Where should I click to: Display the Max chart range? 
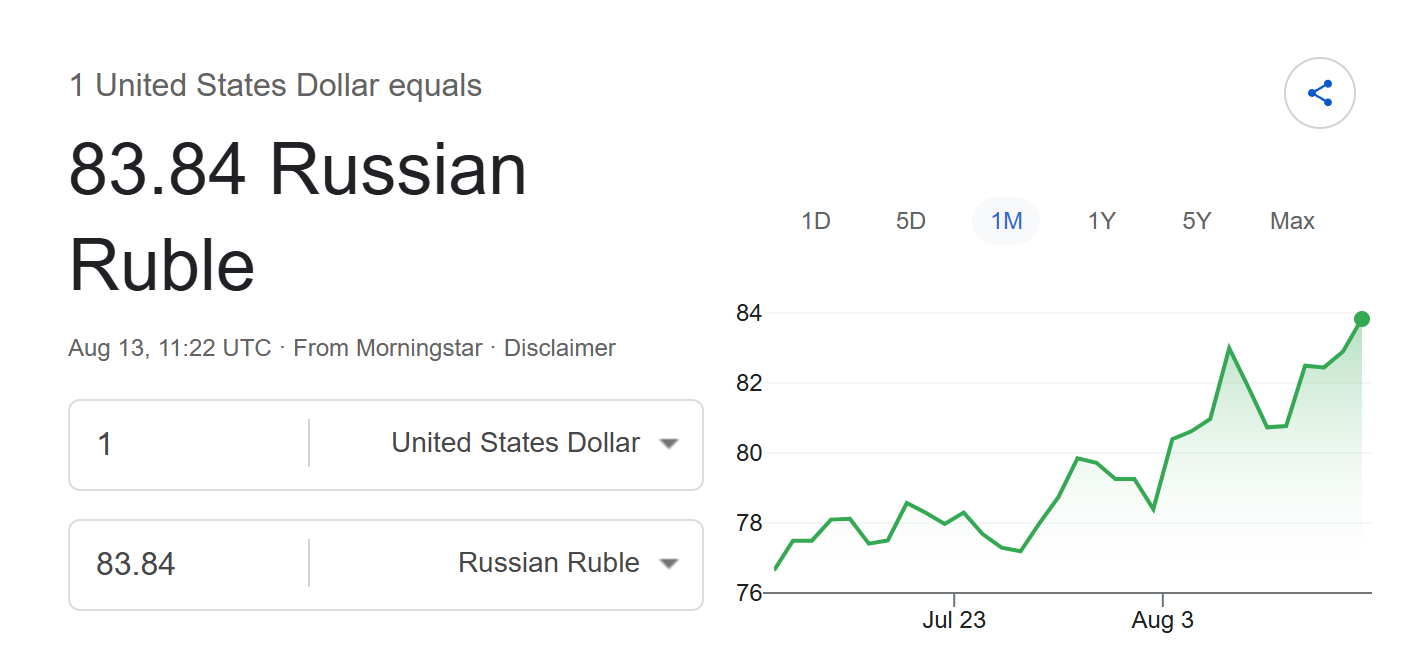[1292, 221]
